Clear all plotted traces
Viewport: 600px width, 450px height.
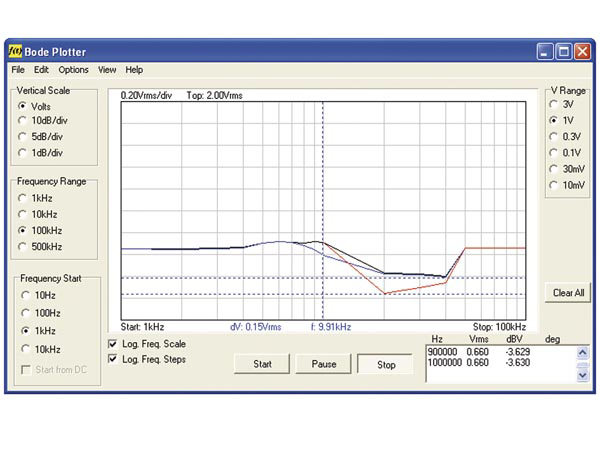[568, 293]
